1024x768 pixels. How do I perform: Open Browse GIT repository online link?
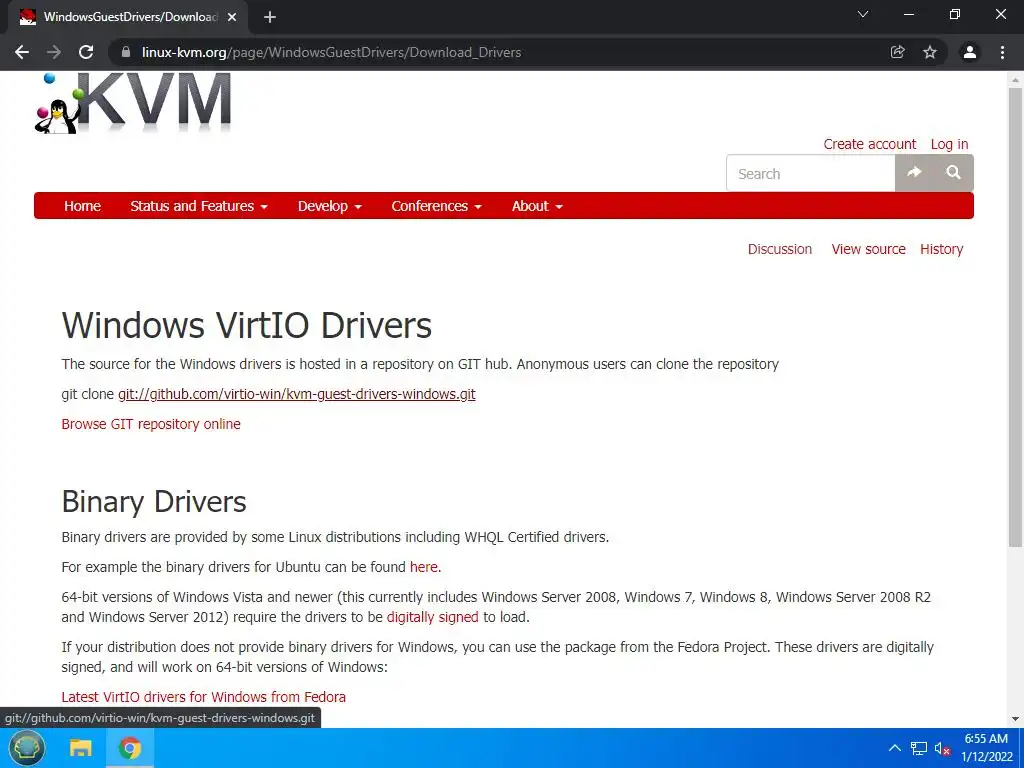coord(151,424)
